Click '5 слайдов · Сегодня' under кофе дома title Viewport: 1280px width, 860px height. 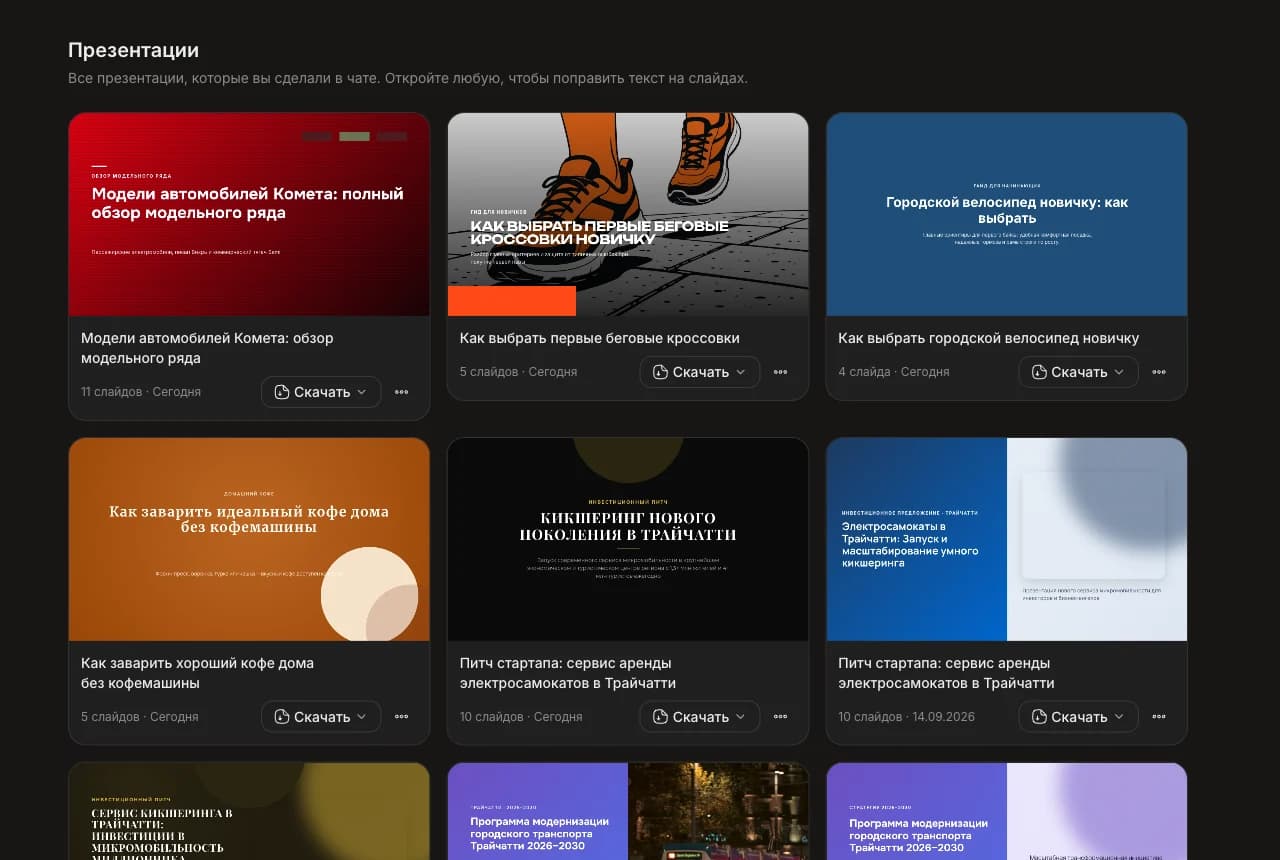tap(140, 717)
